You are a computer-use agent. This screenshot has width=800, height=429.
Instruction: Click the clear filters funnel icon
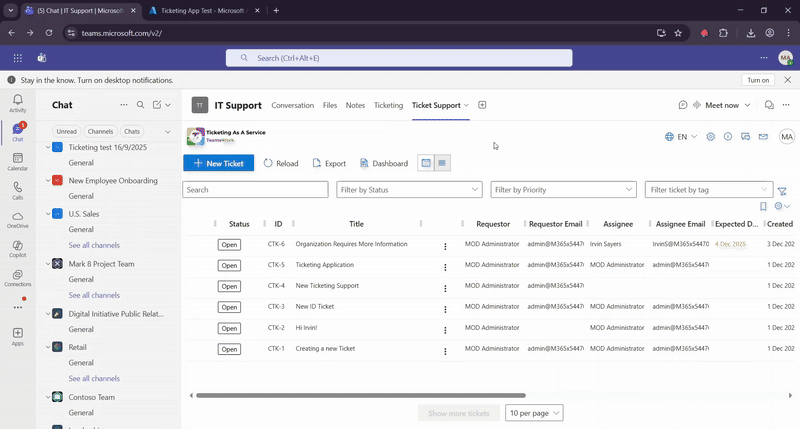pyautogui.click(x=782, y=191)
